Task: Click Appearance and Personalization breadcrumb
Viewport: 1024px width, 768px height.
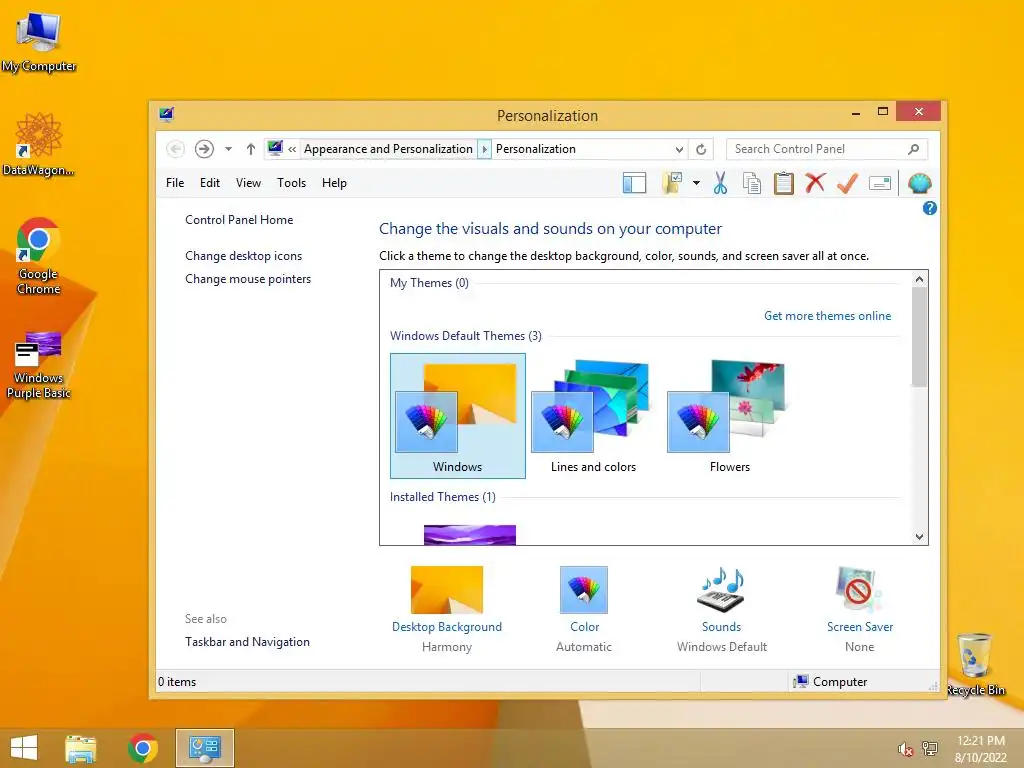Action: click(x=388, y=150)
